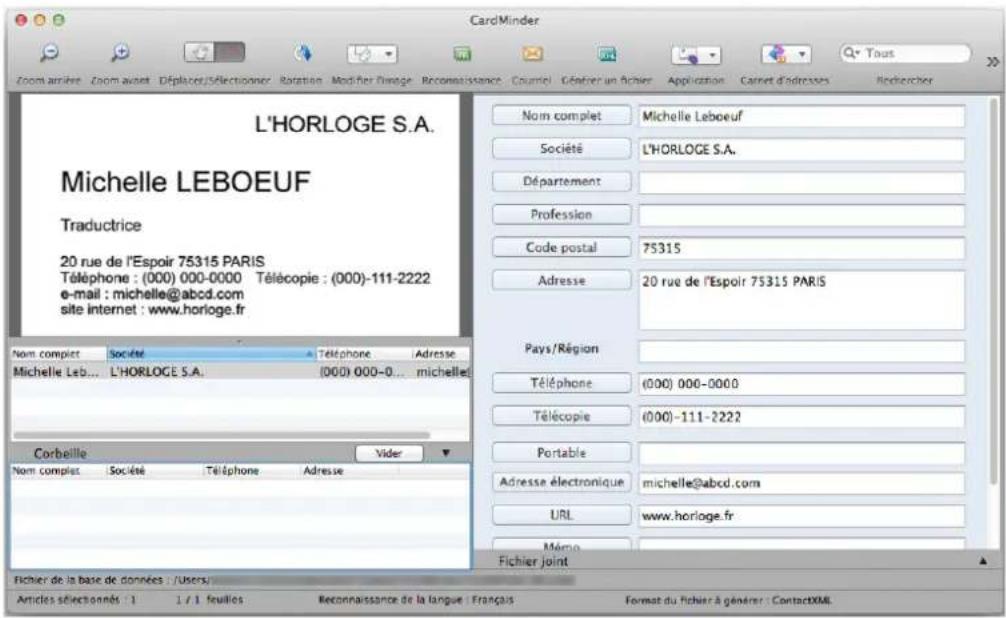Click the Société field button
Image resolution: width=1006 pixels, height=618 pixels.
[x=561, y=149]
